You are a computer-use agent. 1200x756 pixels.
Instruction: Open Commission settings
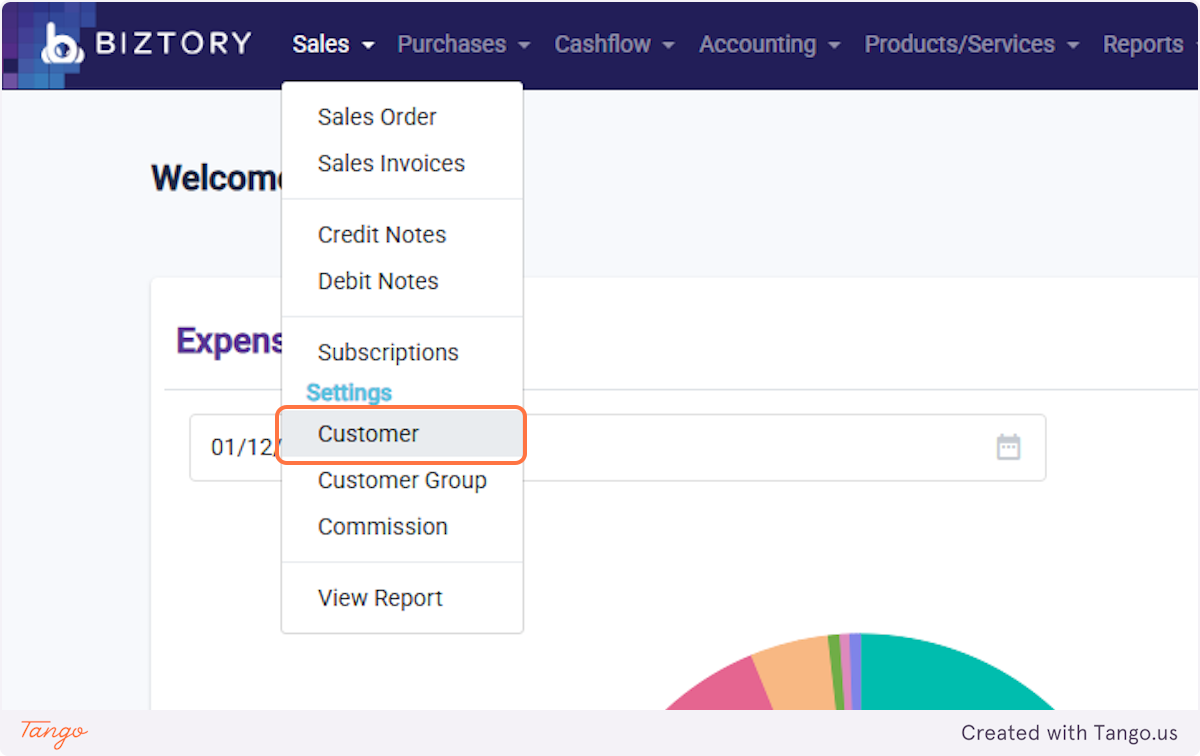tap(402, 527)
